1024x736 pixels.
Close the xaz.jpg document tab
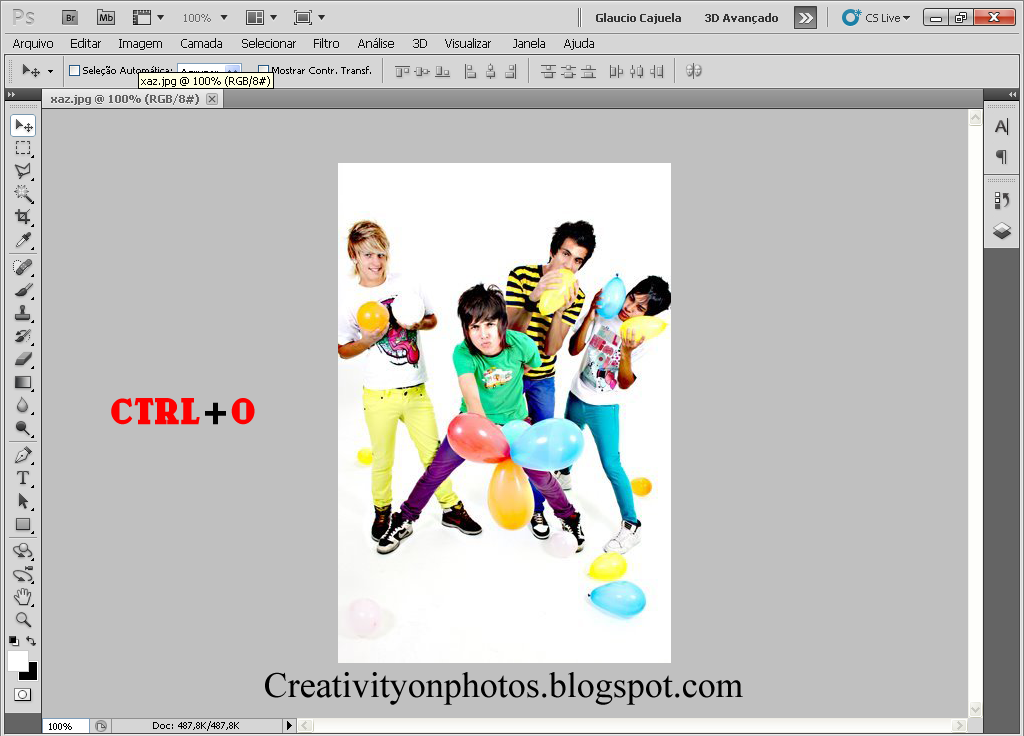212,99
